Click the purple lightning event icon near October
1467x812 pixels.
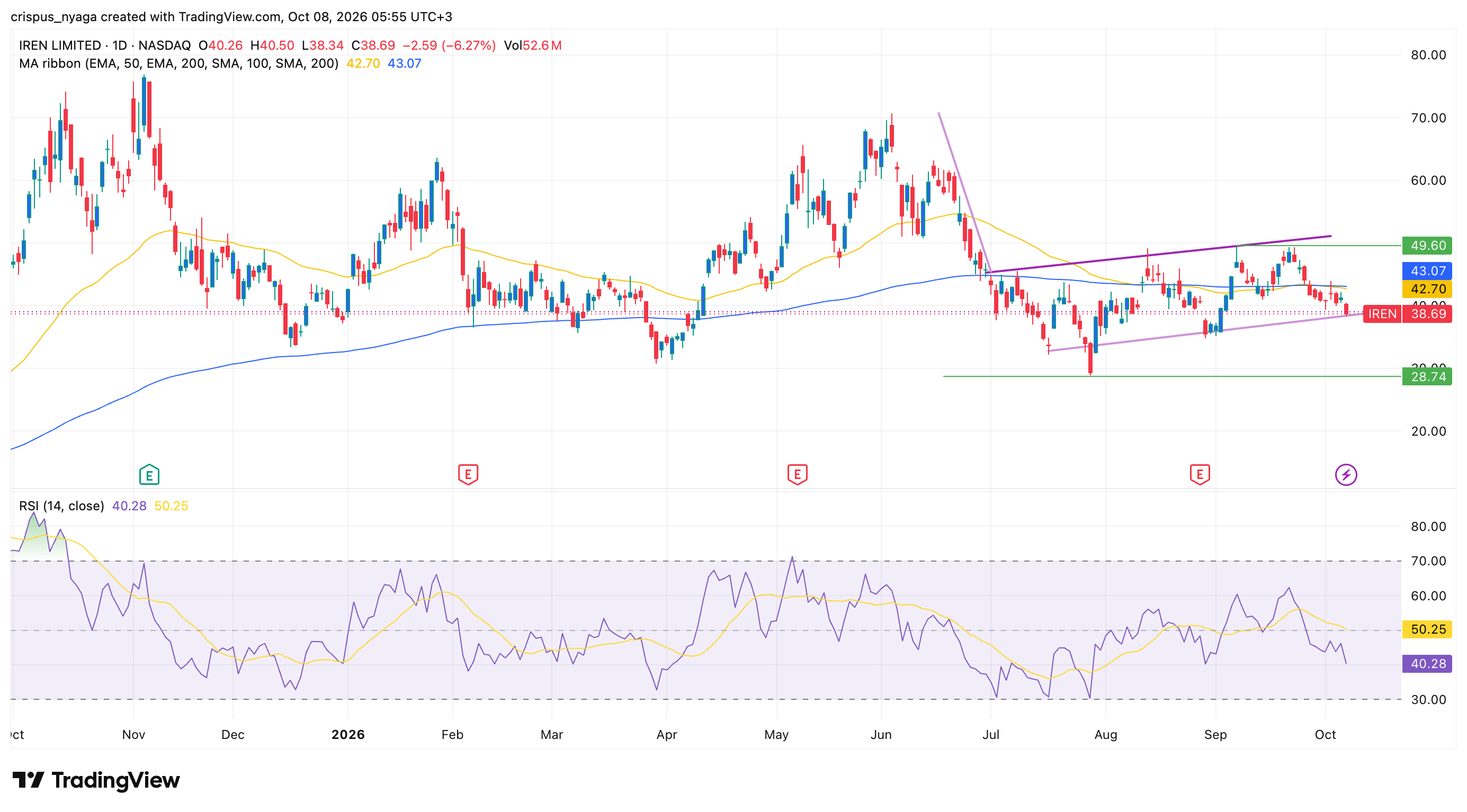[x=1346, y=475]
